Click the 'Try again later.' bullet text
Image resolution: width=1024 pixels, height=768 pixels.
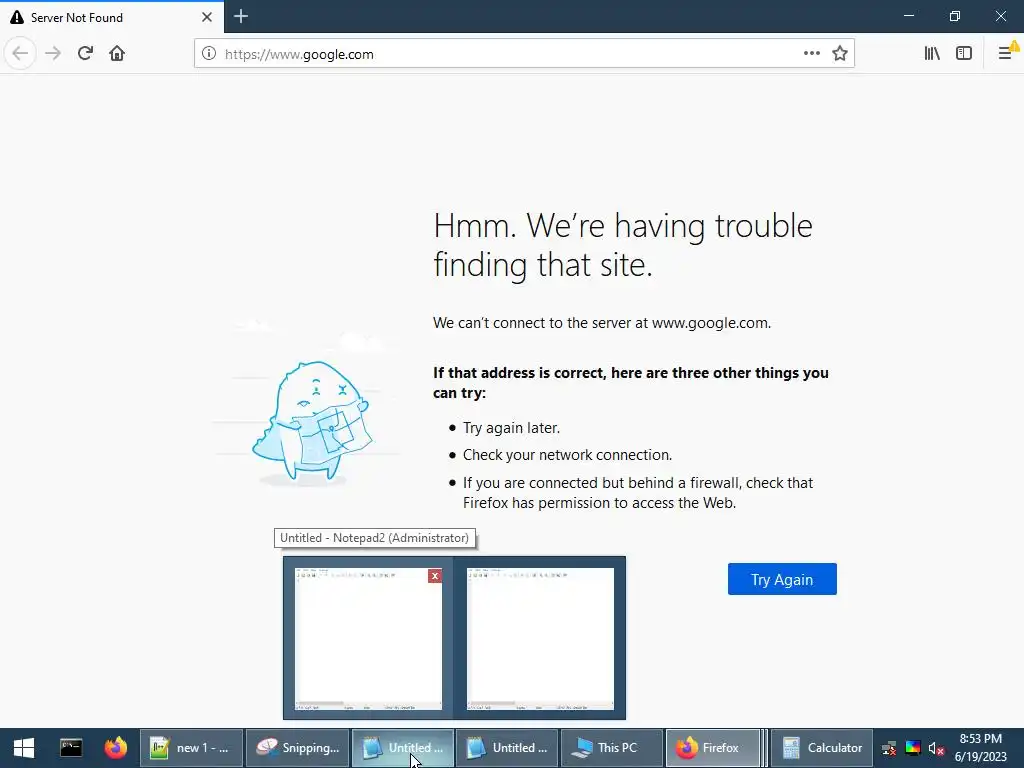[x=511, y=428]
